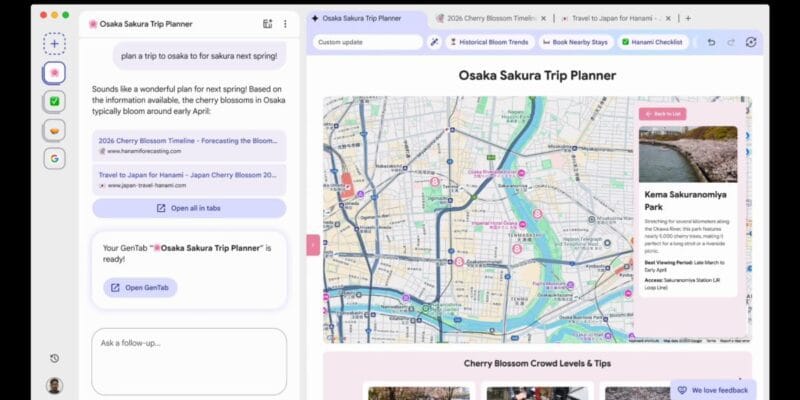Image resolution: width=800 pixels, height=400 pixels.
Task: Open the Google icon project in sidebar
Action: 54,159
